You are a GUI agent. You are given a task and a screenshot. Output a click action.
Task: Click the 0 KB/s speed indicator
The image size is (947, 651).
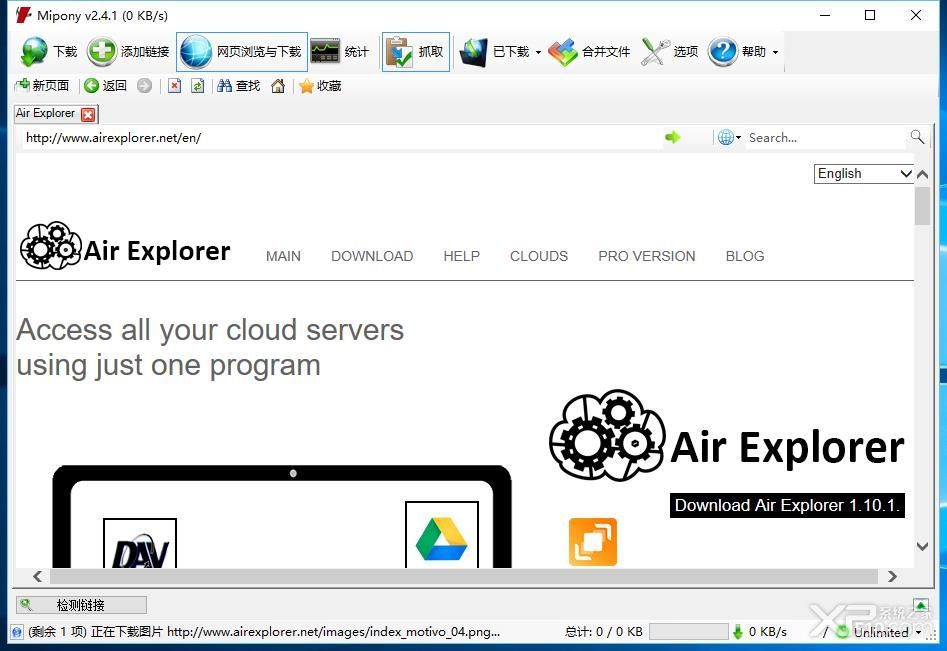pyautogui.click(x=759, y=632)
